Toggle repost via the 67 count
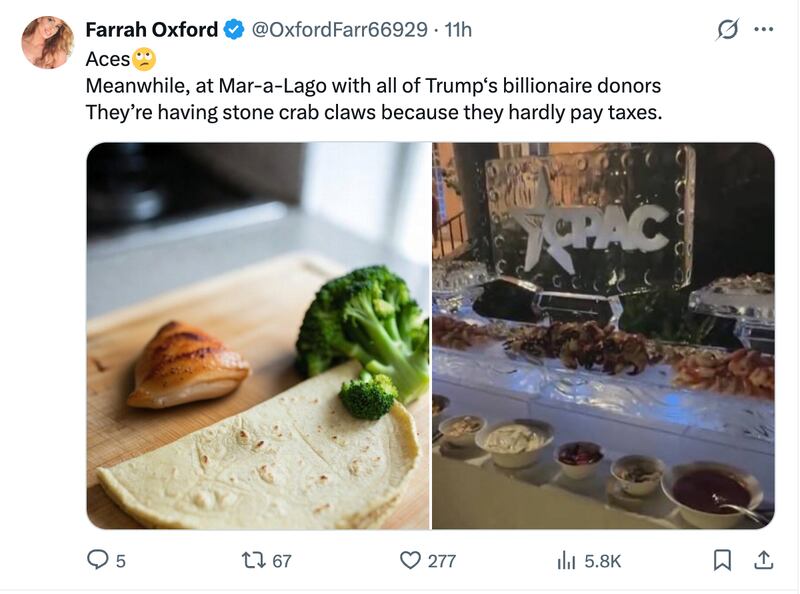 click(282, 561)
